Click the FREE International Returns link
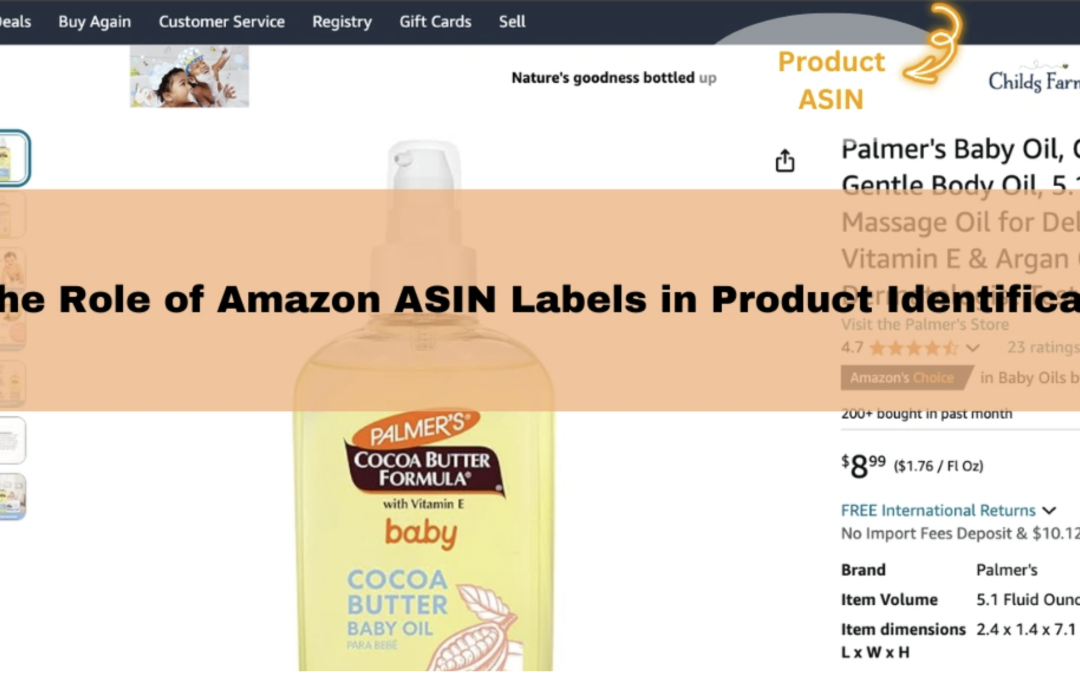This screenshot has height=675, width=1080. coord(937,511)
